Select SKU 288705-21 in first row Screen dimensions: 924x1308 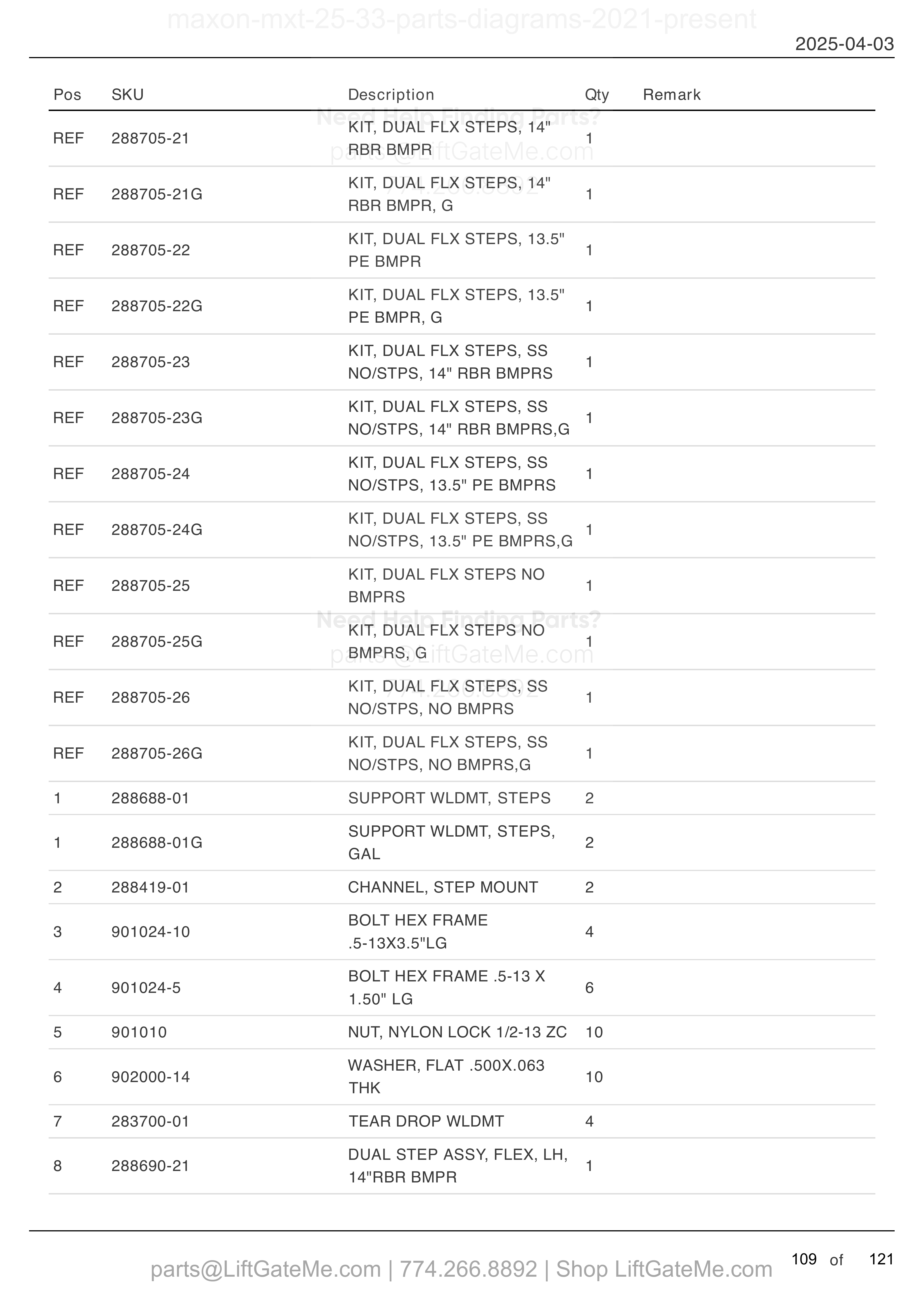click(x=150, y=138)
